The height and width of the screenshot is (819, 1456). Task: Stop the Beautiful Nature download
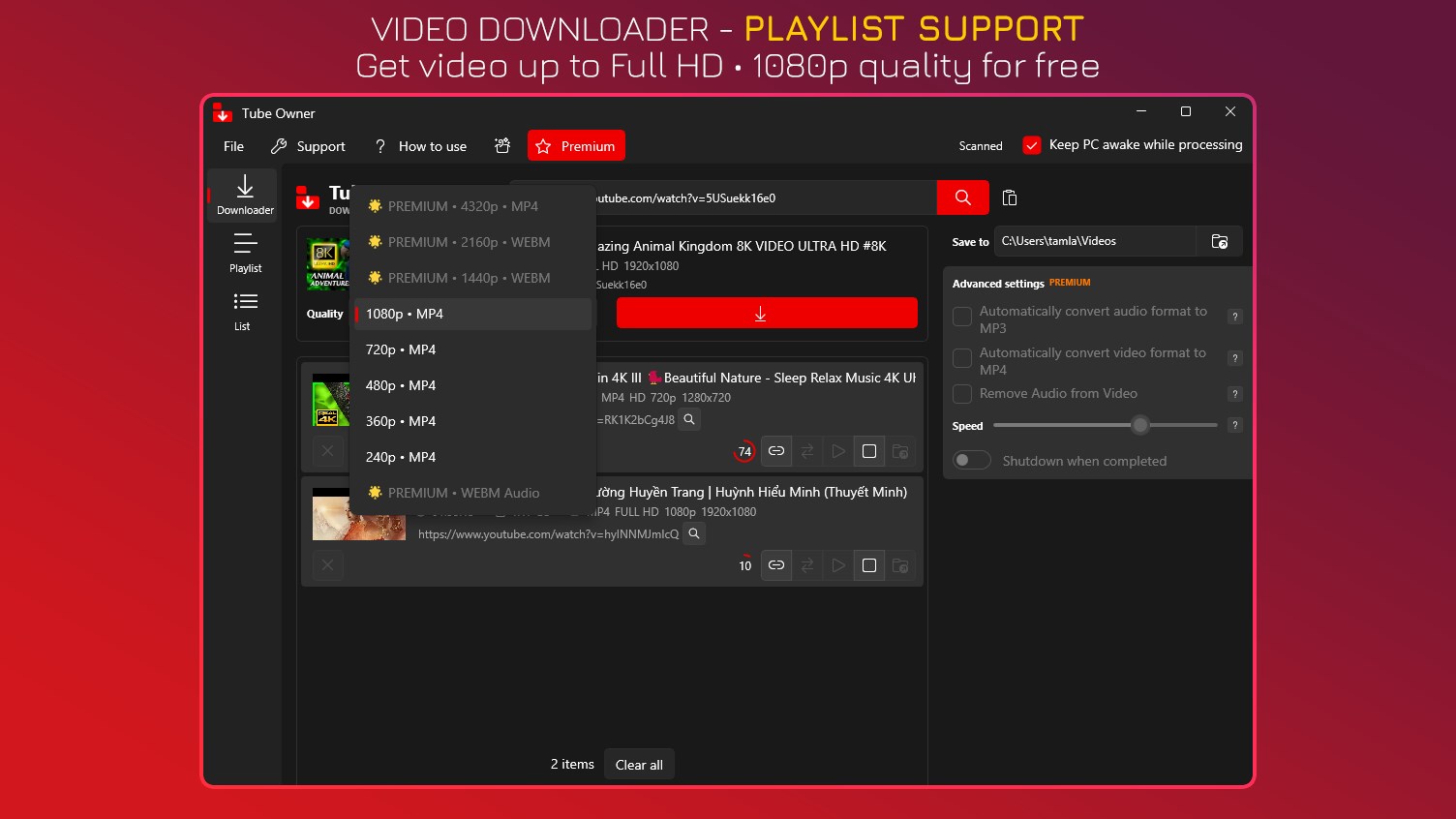pos(869,451)
